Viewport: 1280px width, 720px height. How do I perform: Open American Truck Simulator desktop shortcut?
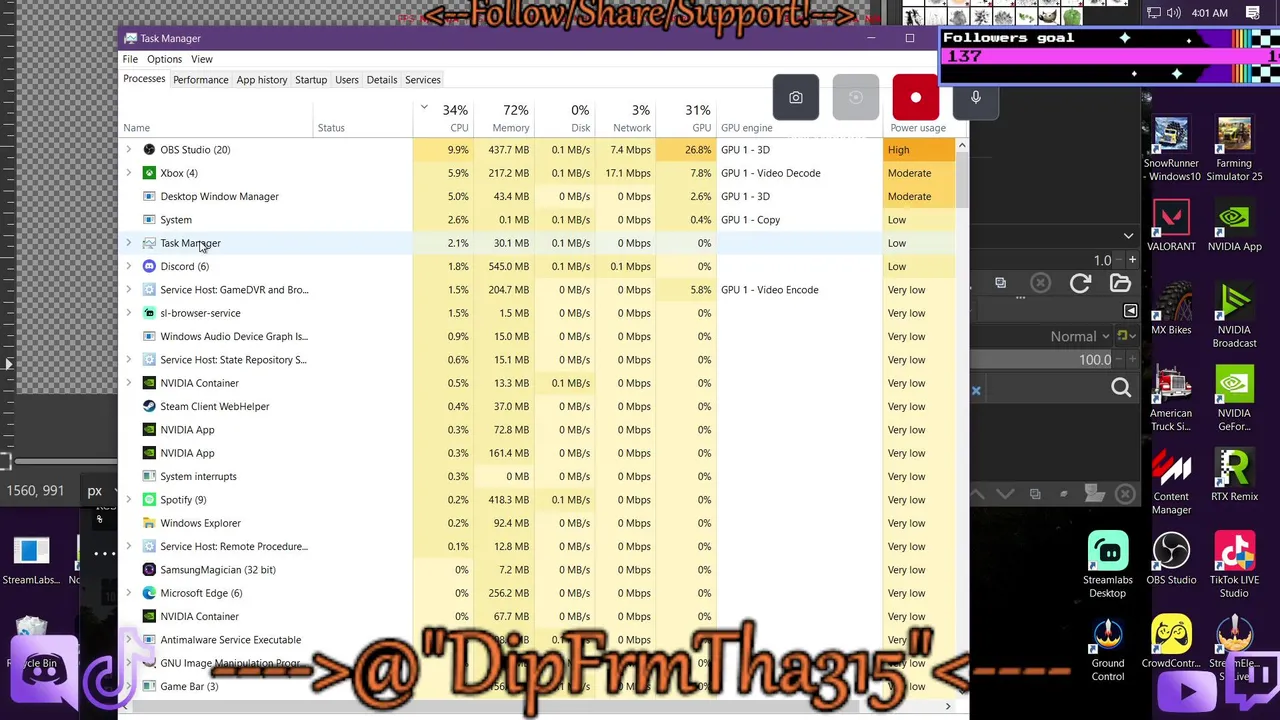(x=1171, y=399)
